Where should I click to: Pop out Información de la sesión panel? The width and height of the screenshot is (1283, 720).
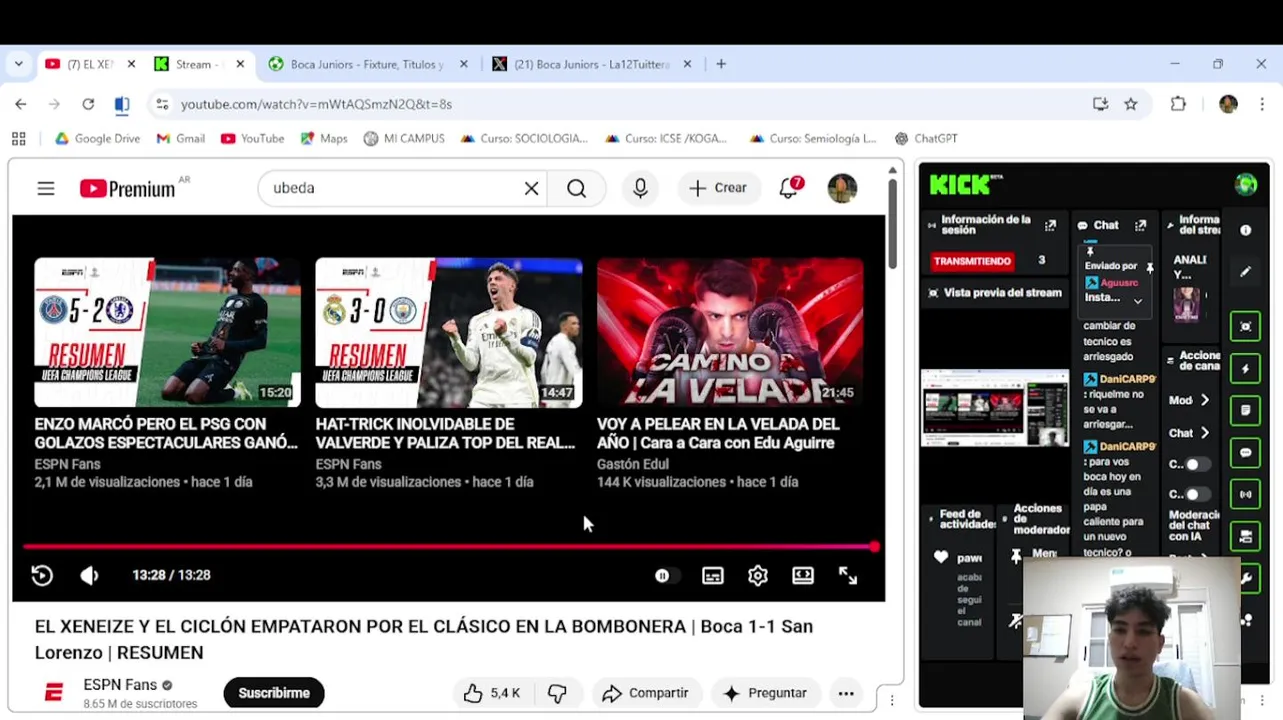pyautogui.click(x=1050, y=226)
